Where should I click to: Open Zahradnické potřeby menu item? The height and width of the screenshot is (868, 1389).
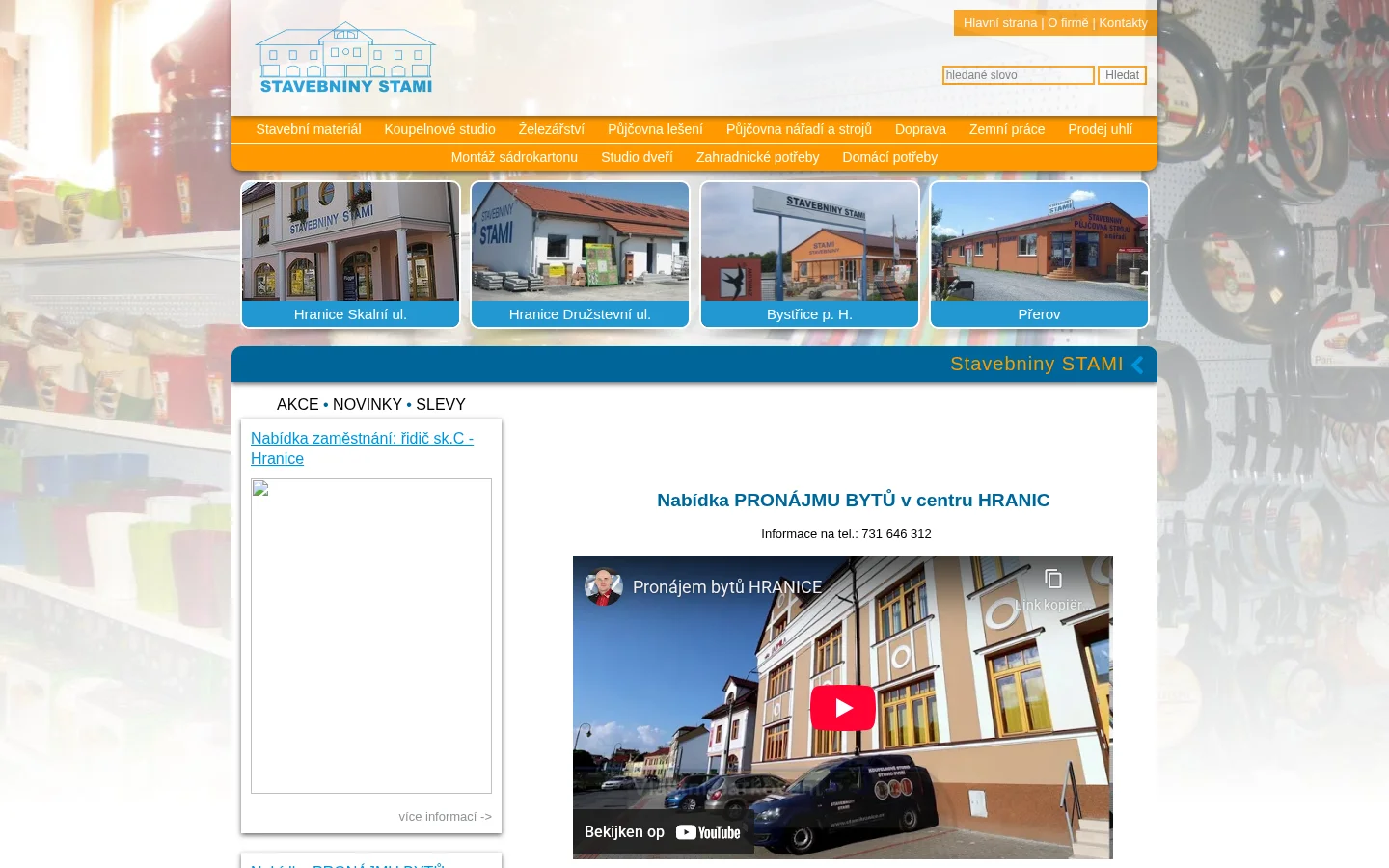tap(757, 157)
